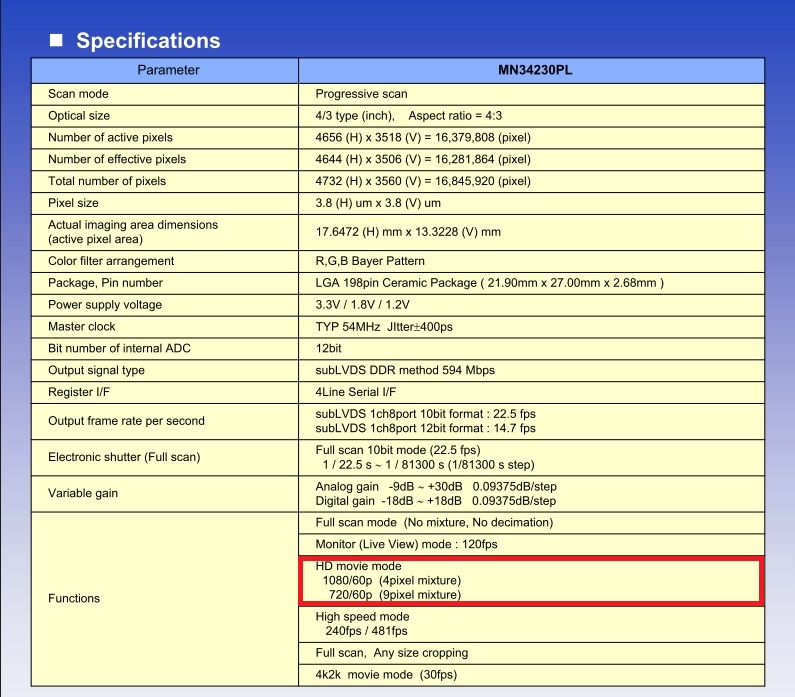This screenshot has height=697, width=795.
Task: Select the Variable gain label
Action: pyautogui.click(x=83, y=493)
